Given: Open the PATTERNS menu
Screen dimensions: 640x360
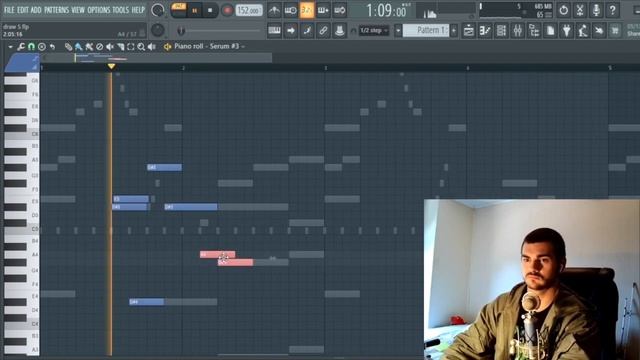Looking at the screenshot, I should pos(57,10).
